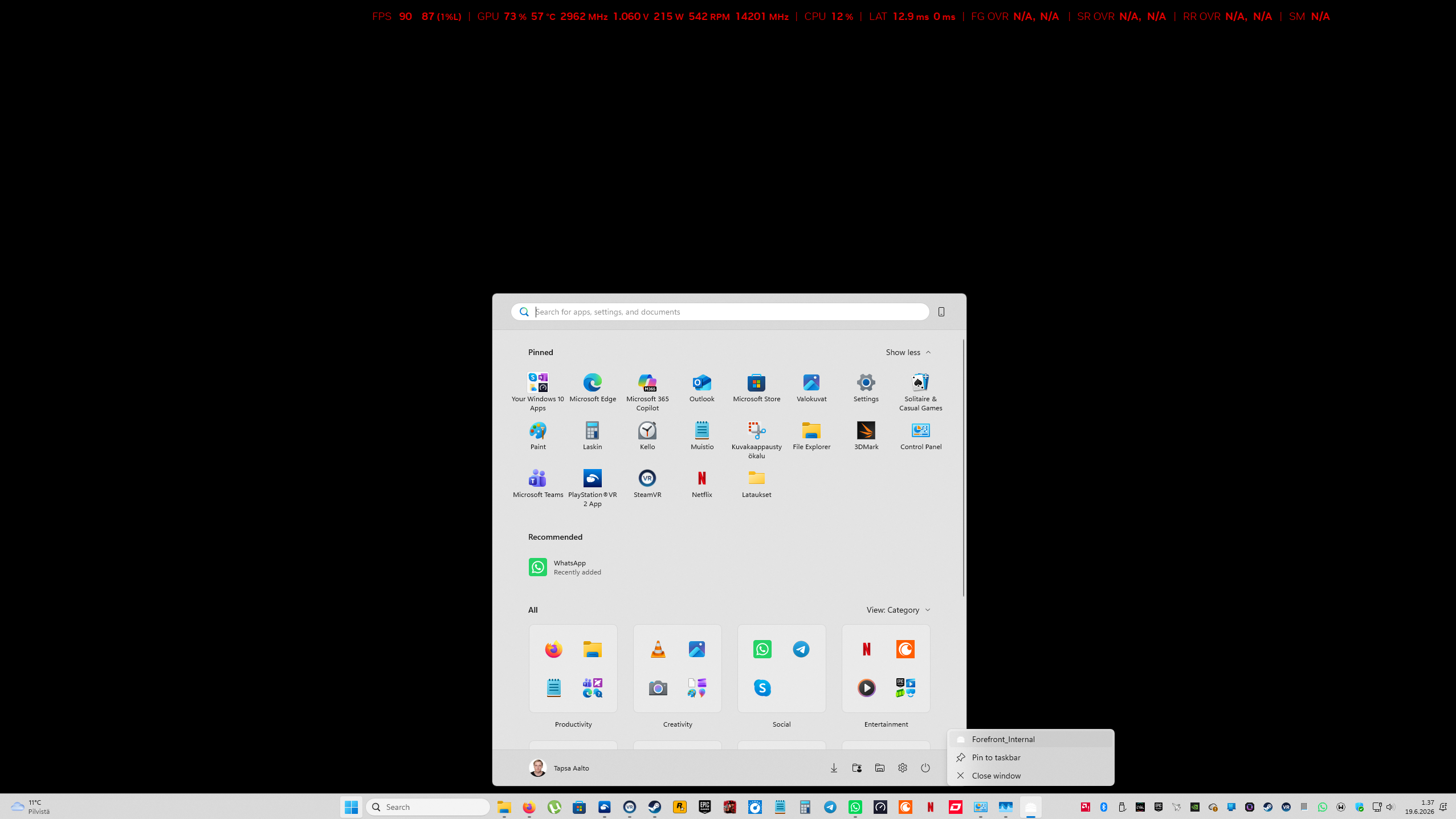The image size is (1456, 819).
Task: Open Crunchyroll from the taskbar
Action: 905,807
